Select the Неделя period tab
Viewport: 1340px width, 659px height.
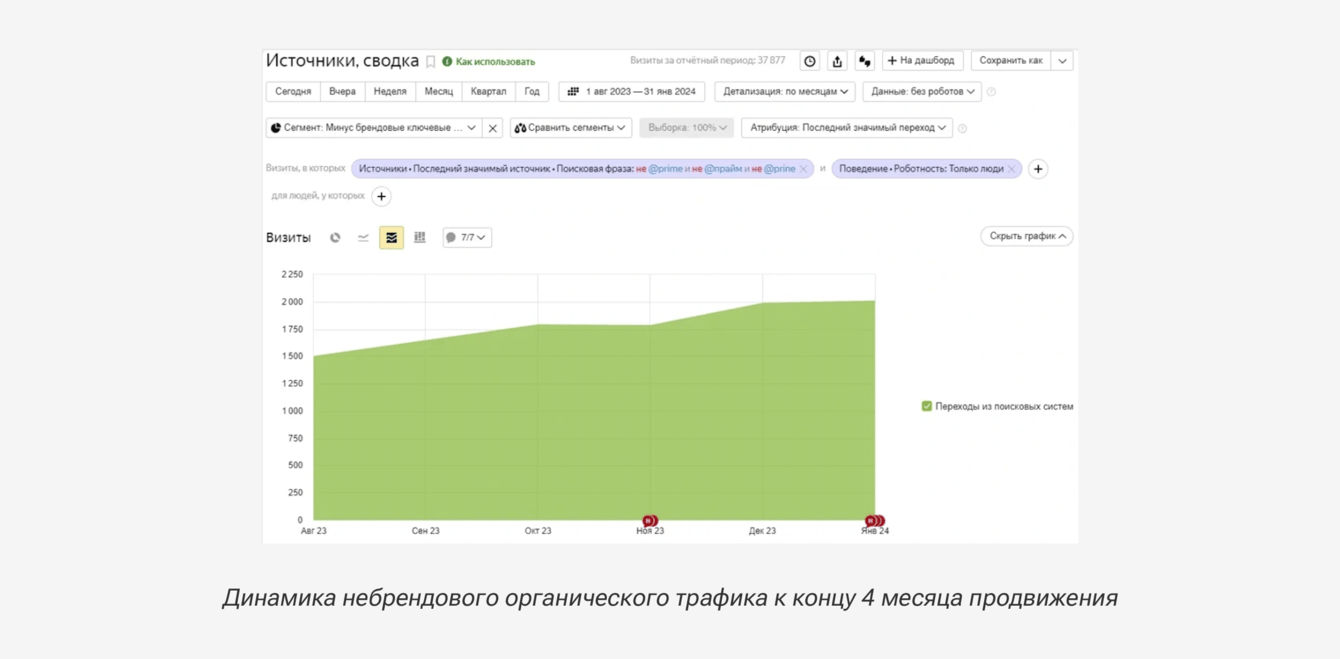coord(390,91)
